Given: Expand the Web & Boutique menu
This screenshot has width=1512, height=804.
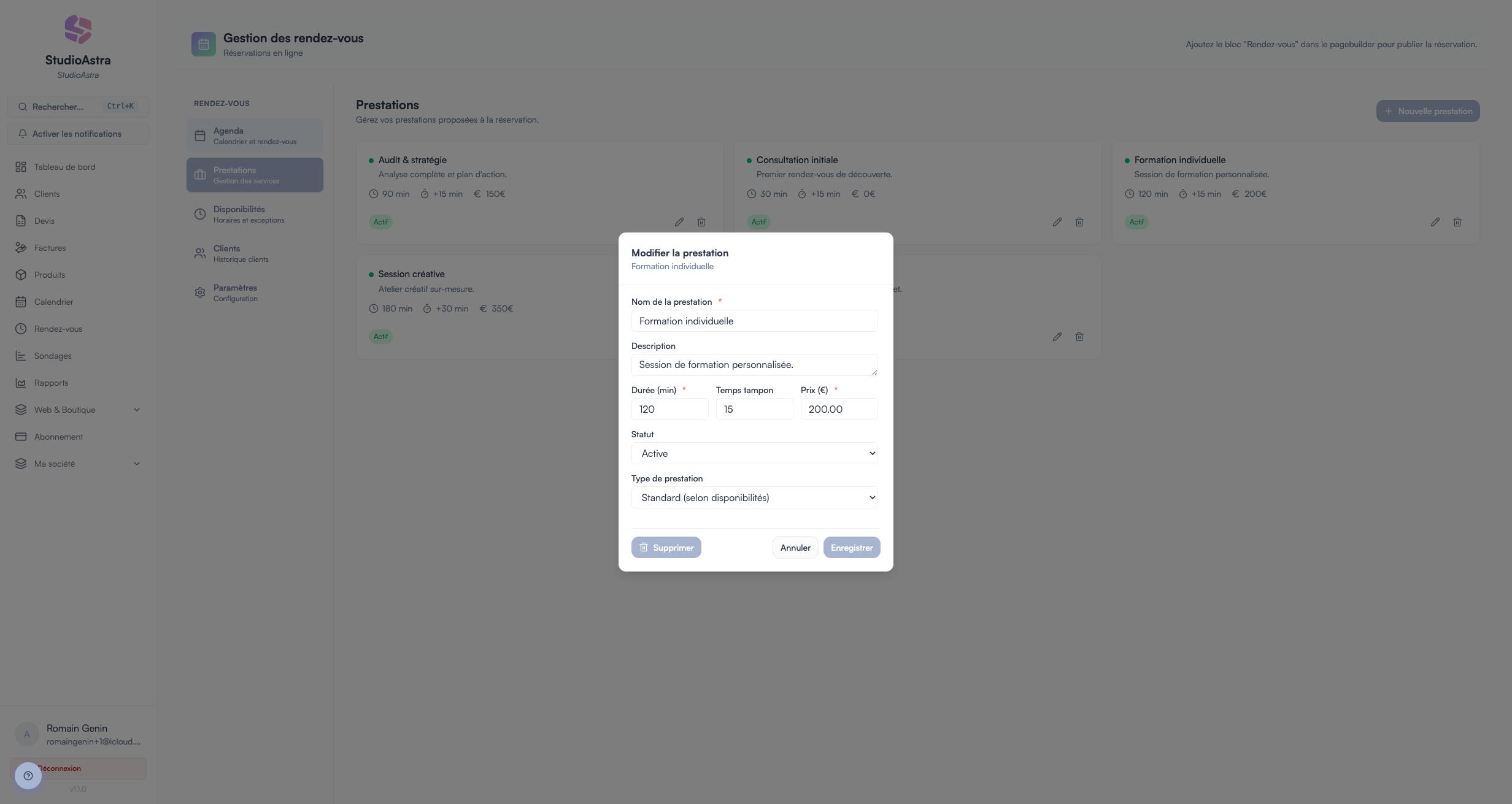Looking at the screenshot, I should pyautogui.click(x=78, y=410).
